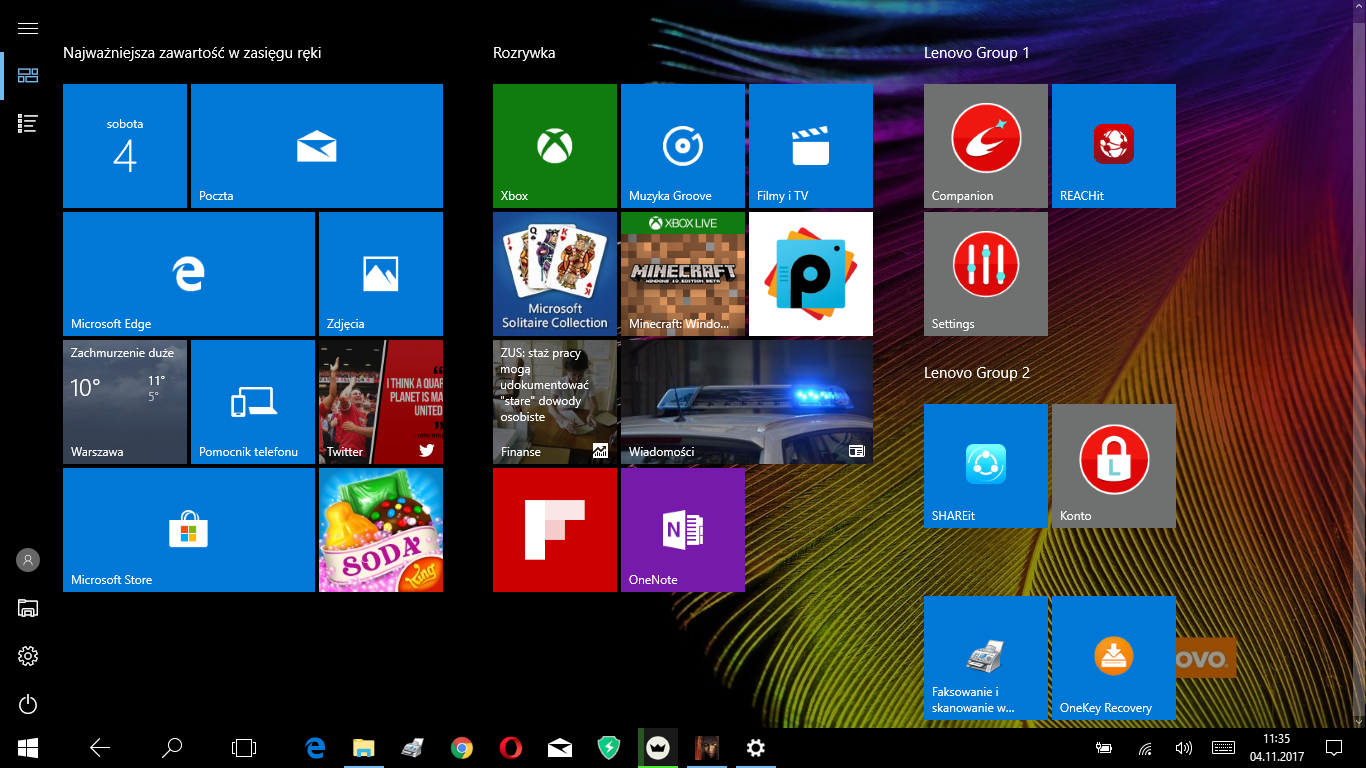Switch to the All apps list view
1366x768 pixels.
[28, 123]
